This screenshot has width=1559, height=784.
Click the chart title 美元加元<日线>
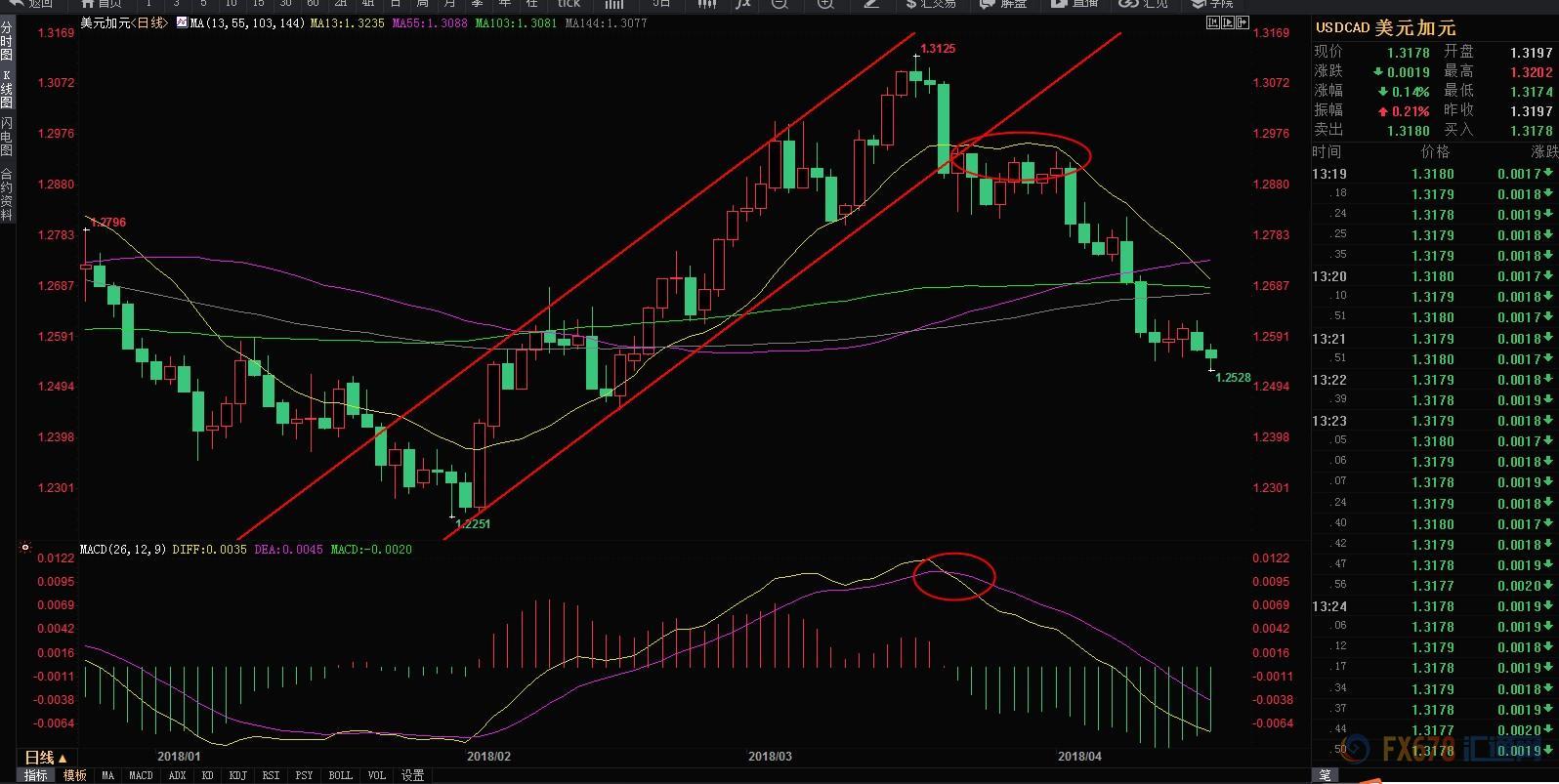pyautogui.click(x=124, y=22)
